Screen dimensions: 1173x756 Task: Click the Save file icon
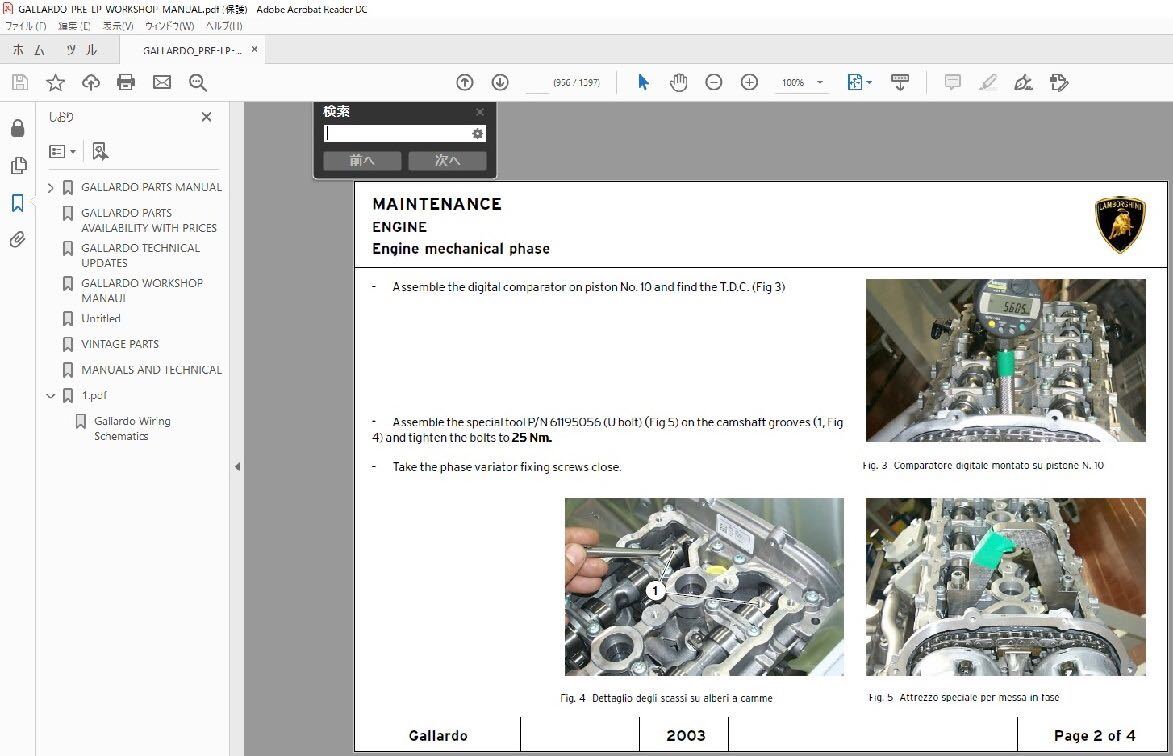click(20, 82)
